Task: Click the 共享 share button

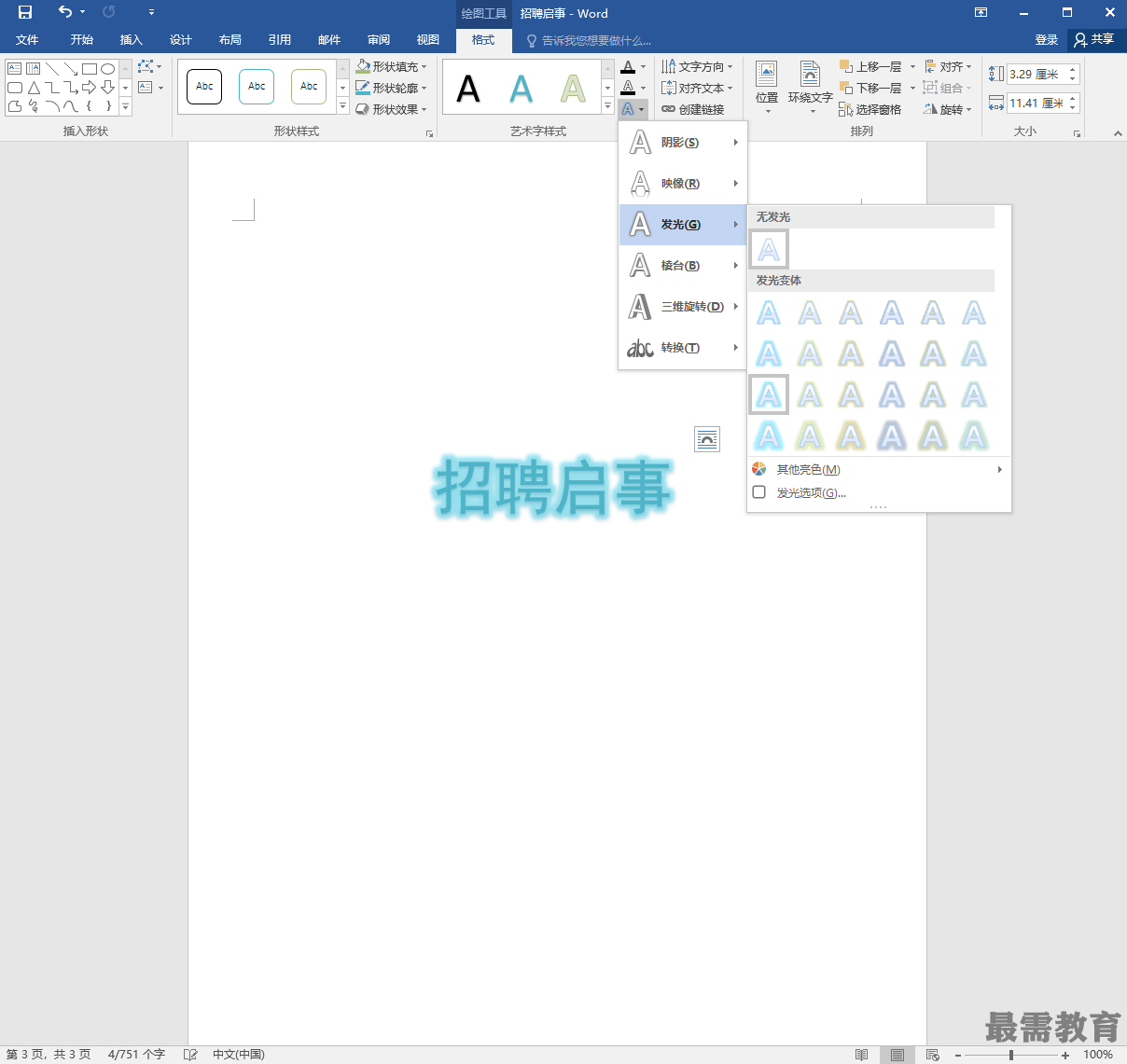Action: [x=1094, y=39]
